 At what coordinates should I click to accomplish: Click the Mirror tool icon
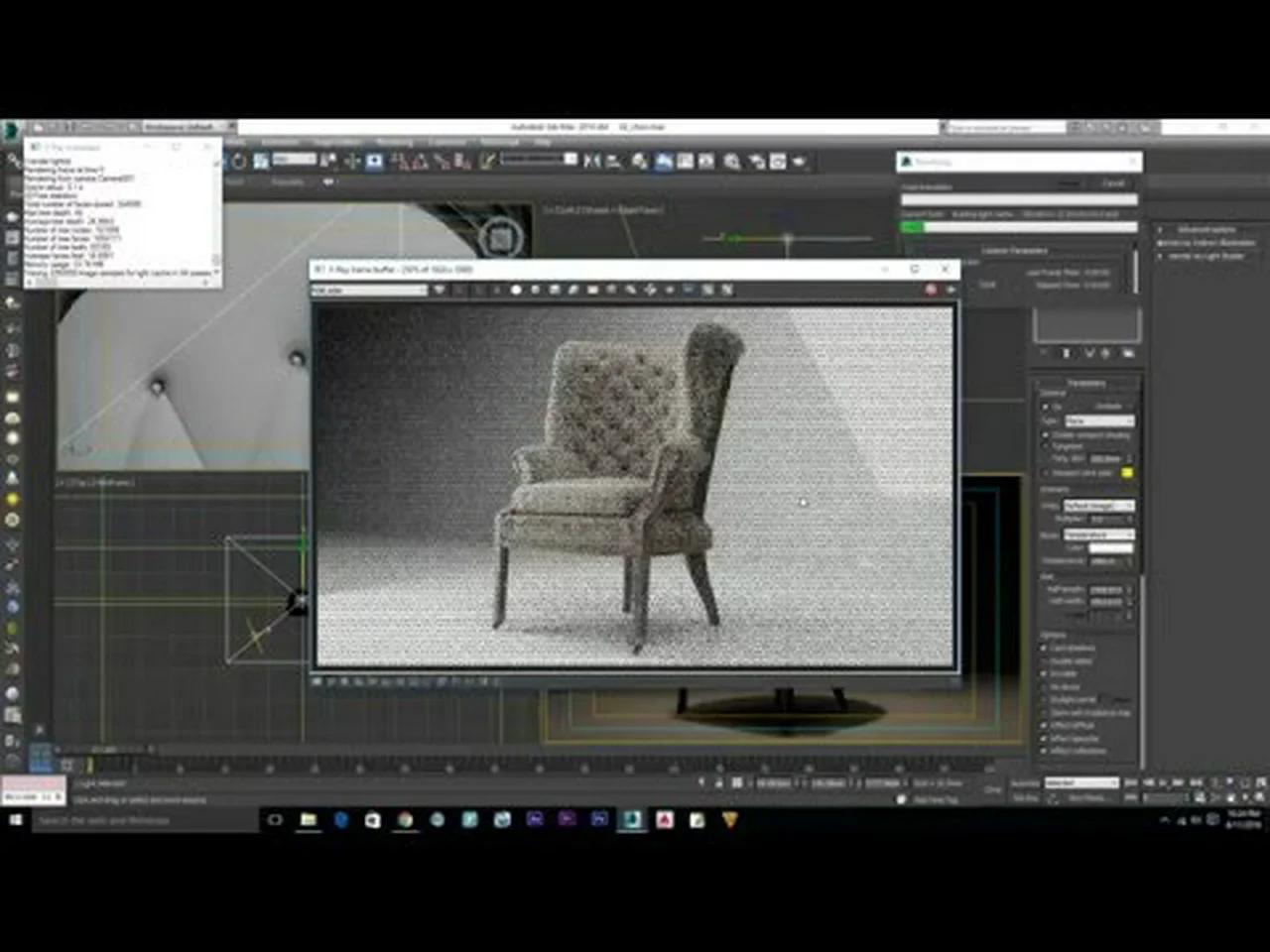[x=591, y=161]
